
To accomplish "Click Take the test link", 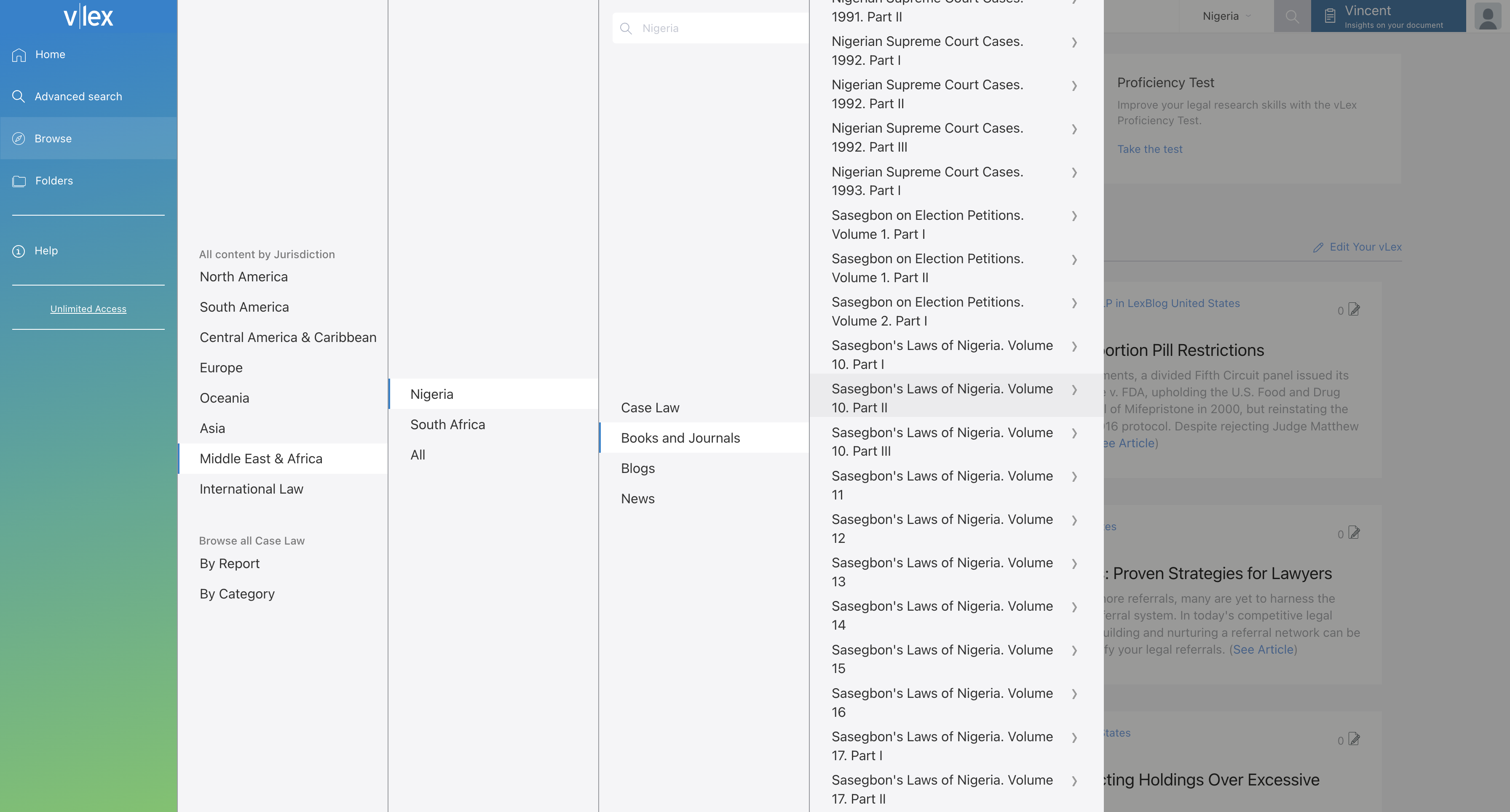I will point(1149,150).
